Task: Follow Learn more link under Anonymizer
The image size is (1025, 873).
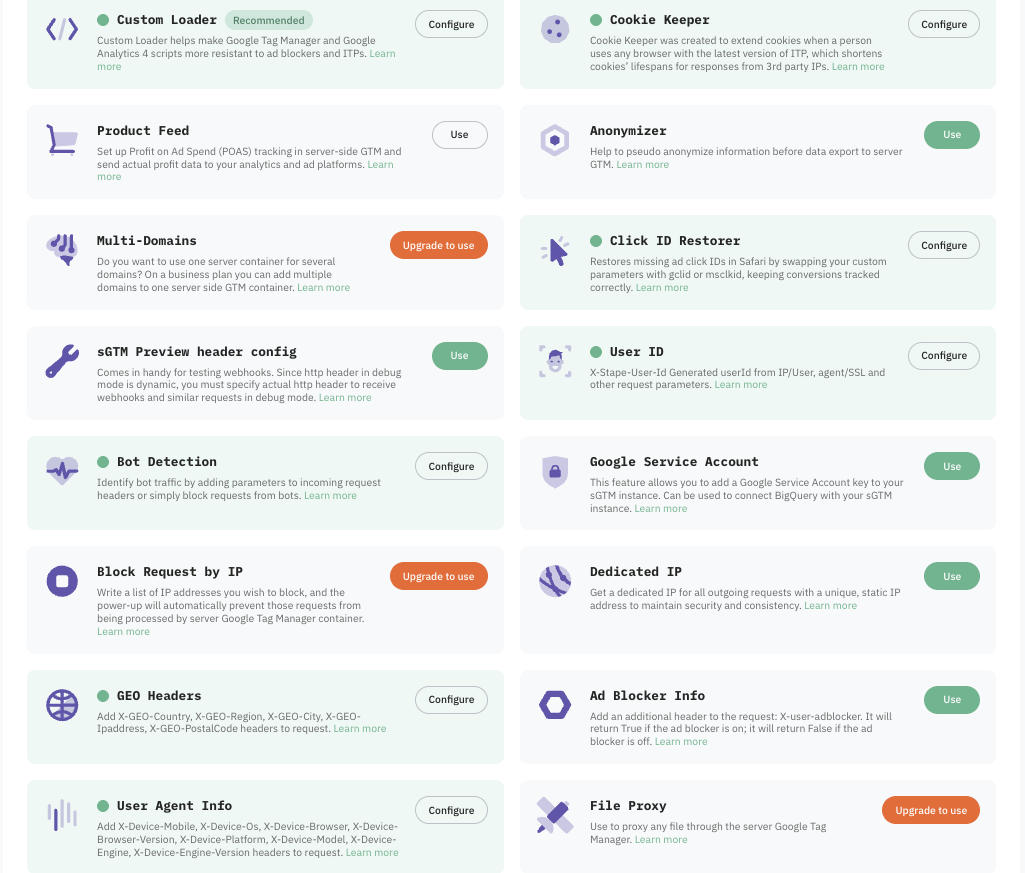Action: pos(642,165)
